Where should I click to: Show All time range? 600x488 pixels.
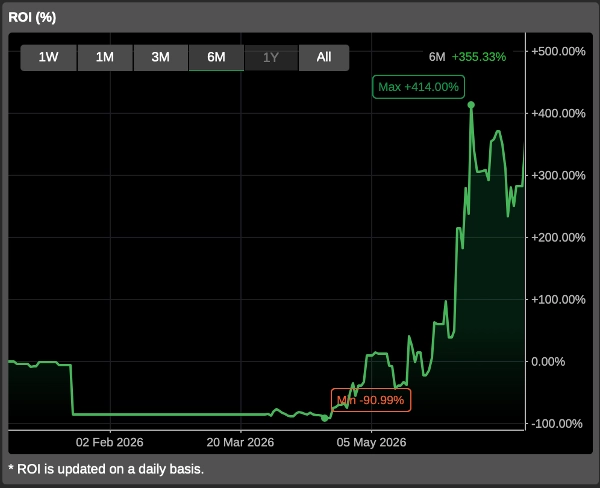tap(324, 57)
